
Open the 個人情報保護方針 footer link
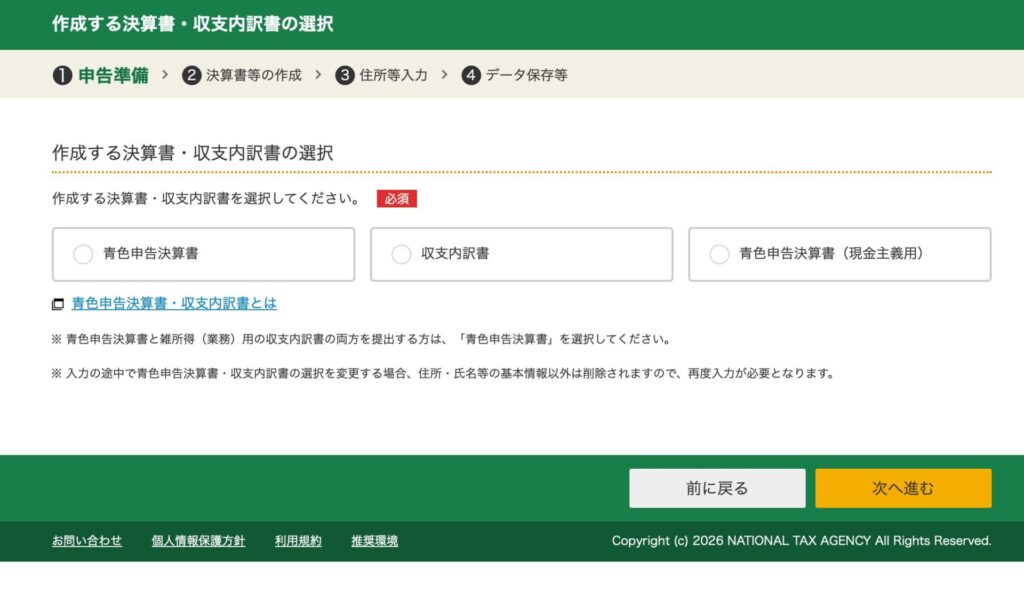198,541
